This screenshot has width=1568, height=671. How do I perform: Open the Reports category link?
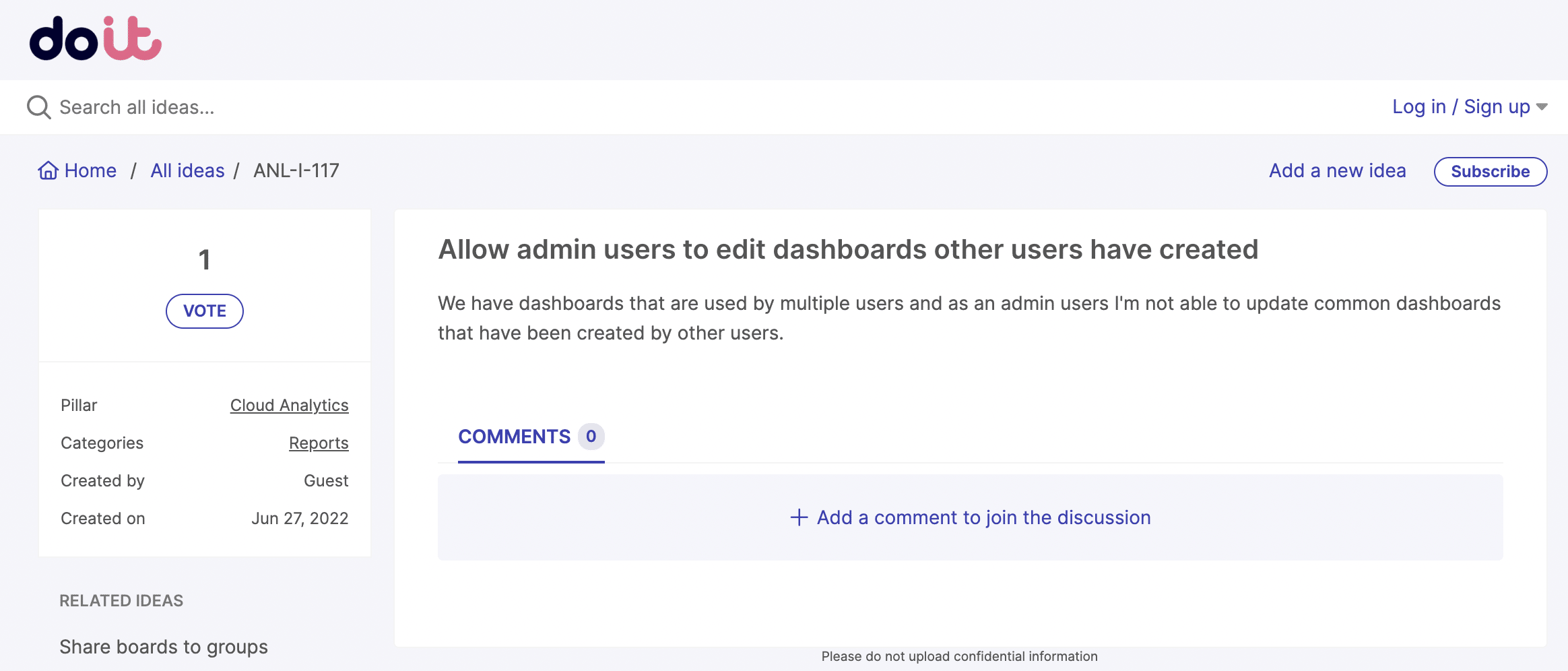click(319, 443)
